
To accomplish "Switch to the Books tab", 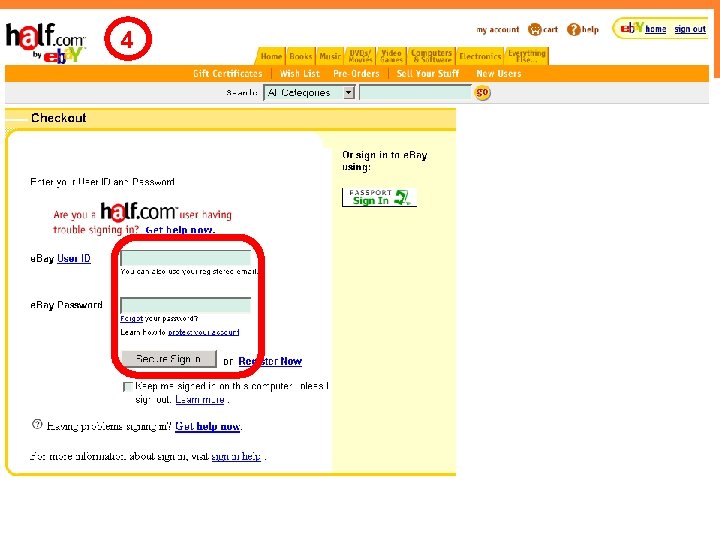I will coord(301,56).
